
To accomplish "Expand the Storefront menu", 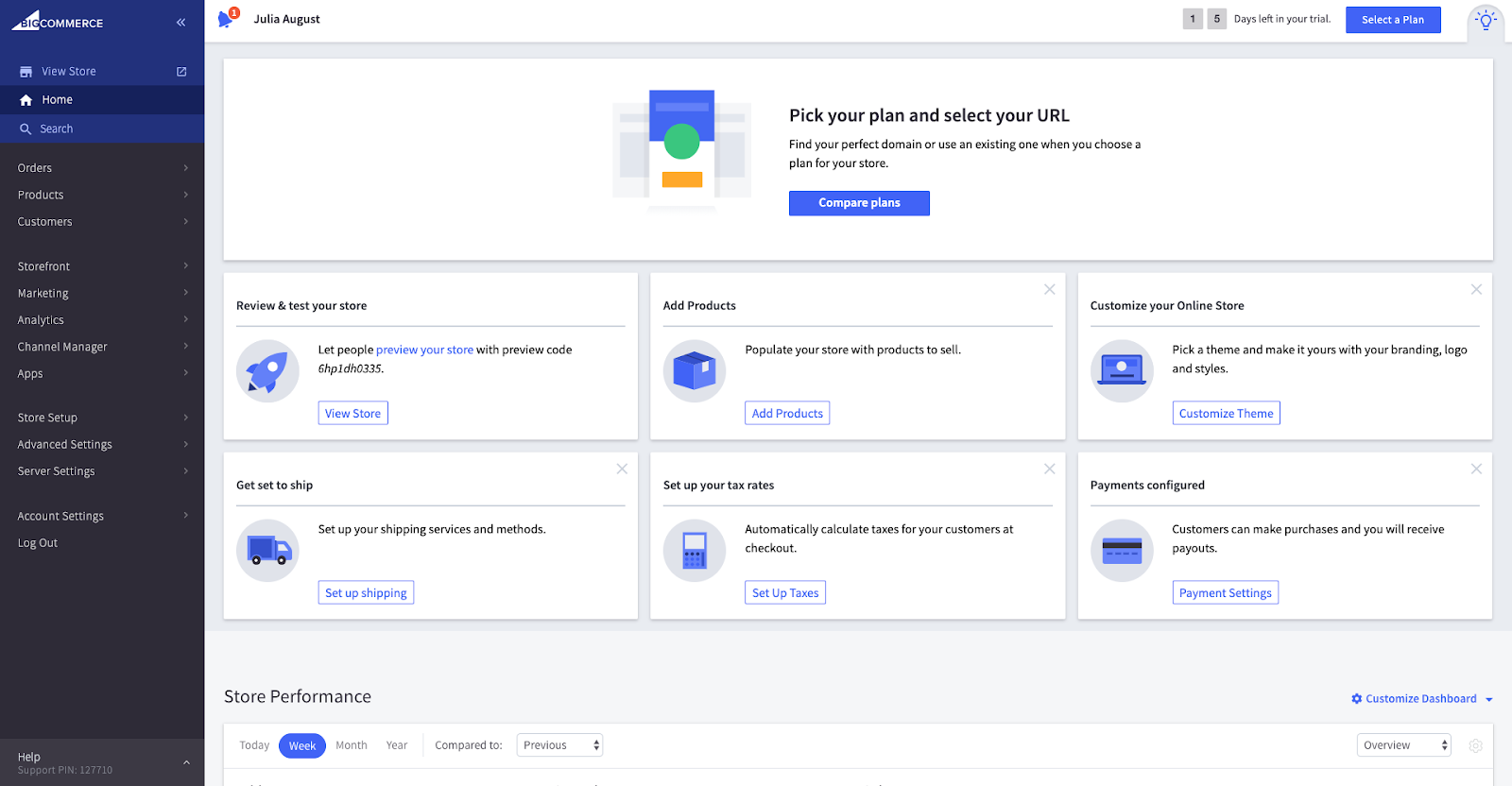I will point(102,266).
